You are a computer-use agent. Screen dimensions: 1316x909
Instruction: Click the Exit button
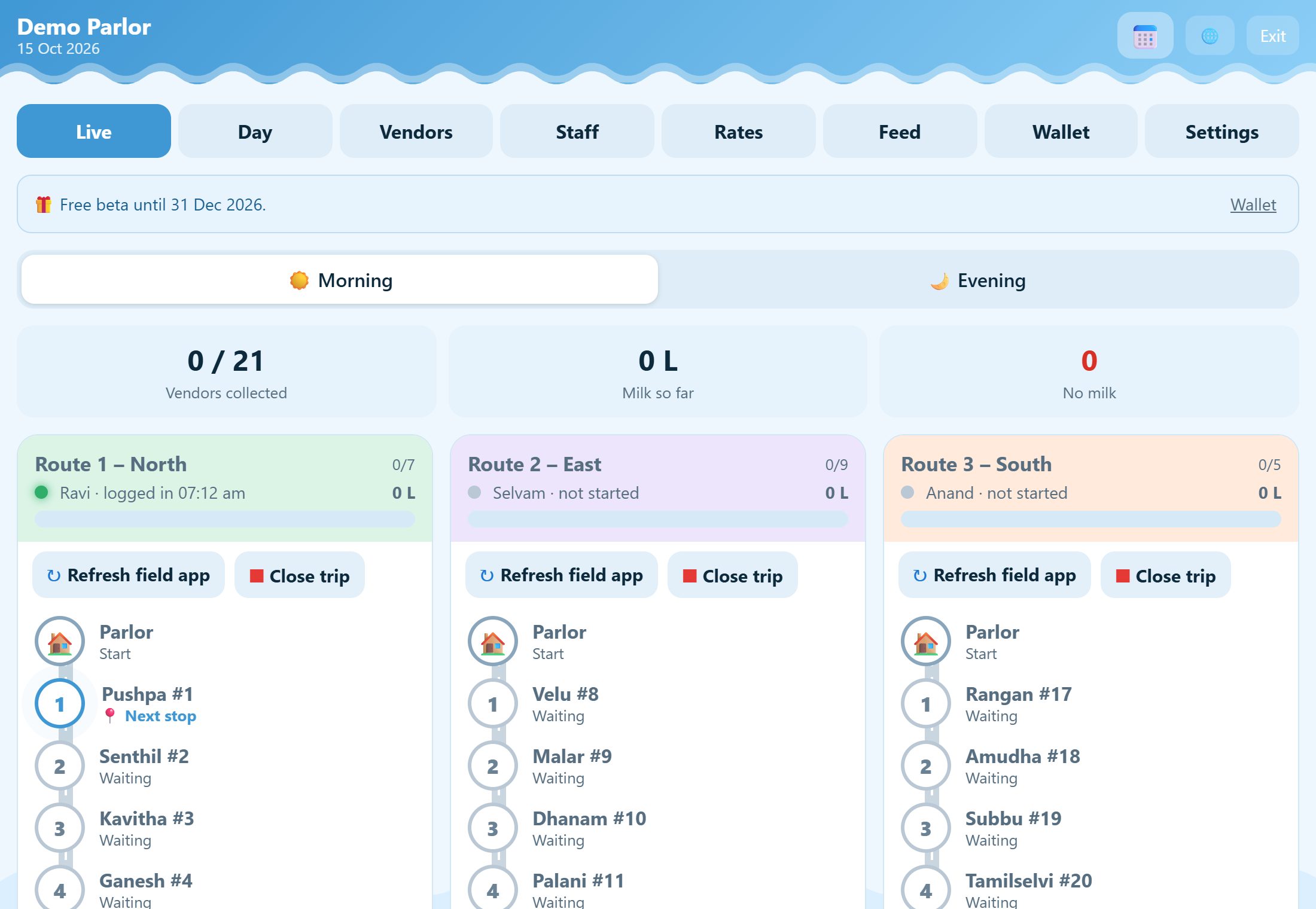[x=1273, y=36]
